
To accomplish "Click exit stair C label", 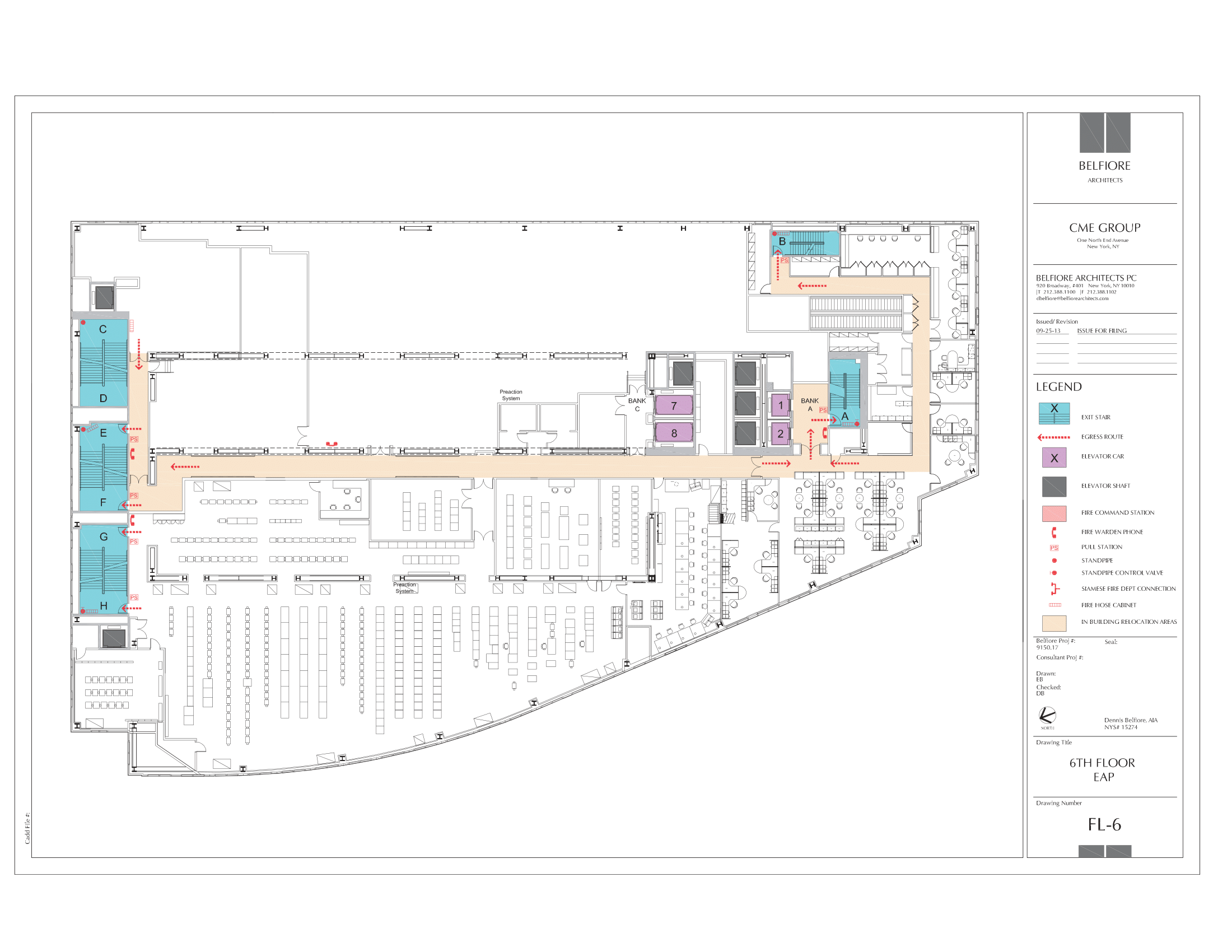I will click(102, 329).
